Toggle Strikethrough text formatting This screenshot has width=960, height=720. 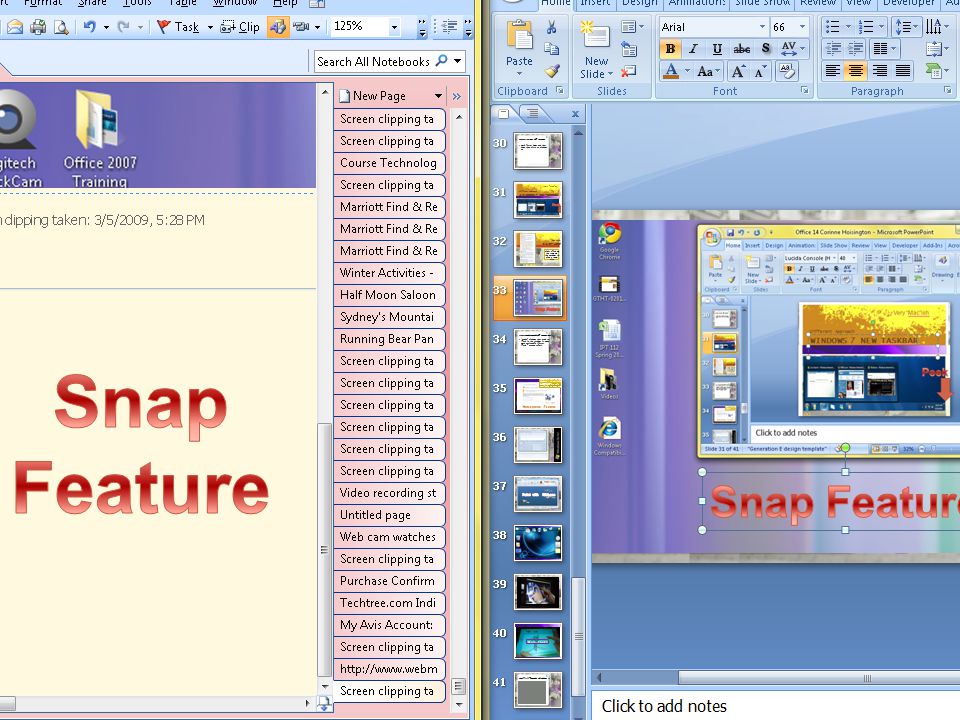pyautogui.click(x=741, y=49)
